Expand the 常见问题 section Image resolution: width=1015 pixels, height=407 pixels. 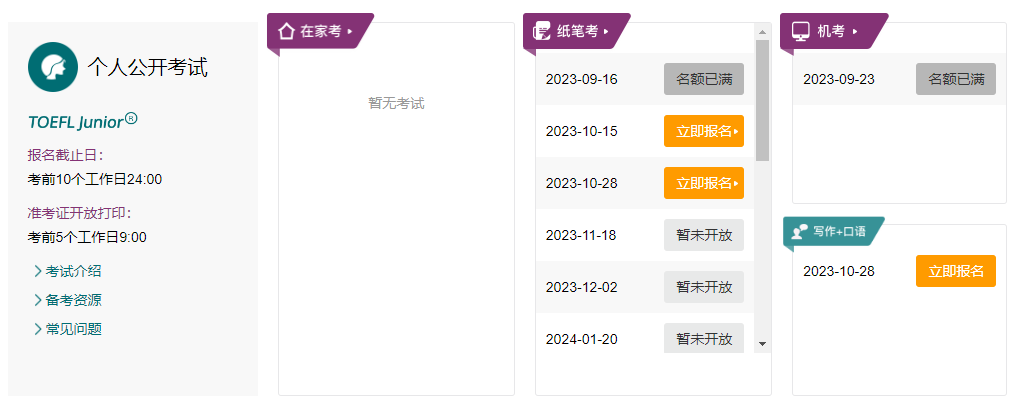coord(68,329)
